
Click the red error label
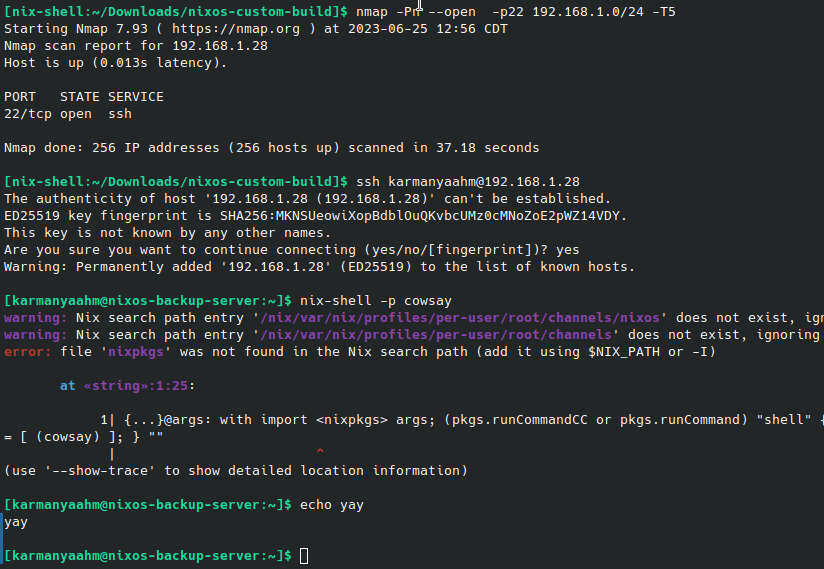[x=23, y=352]
